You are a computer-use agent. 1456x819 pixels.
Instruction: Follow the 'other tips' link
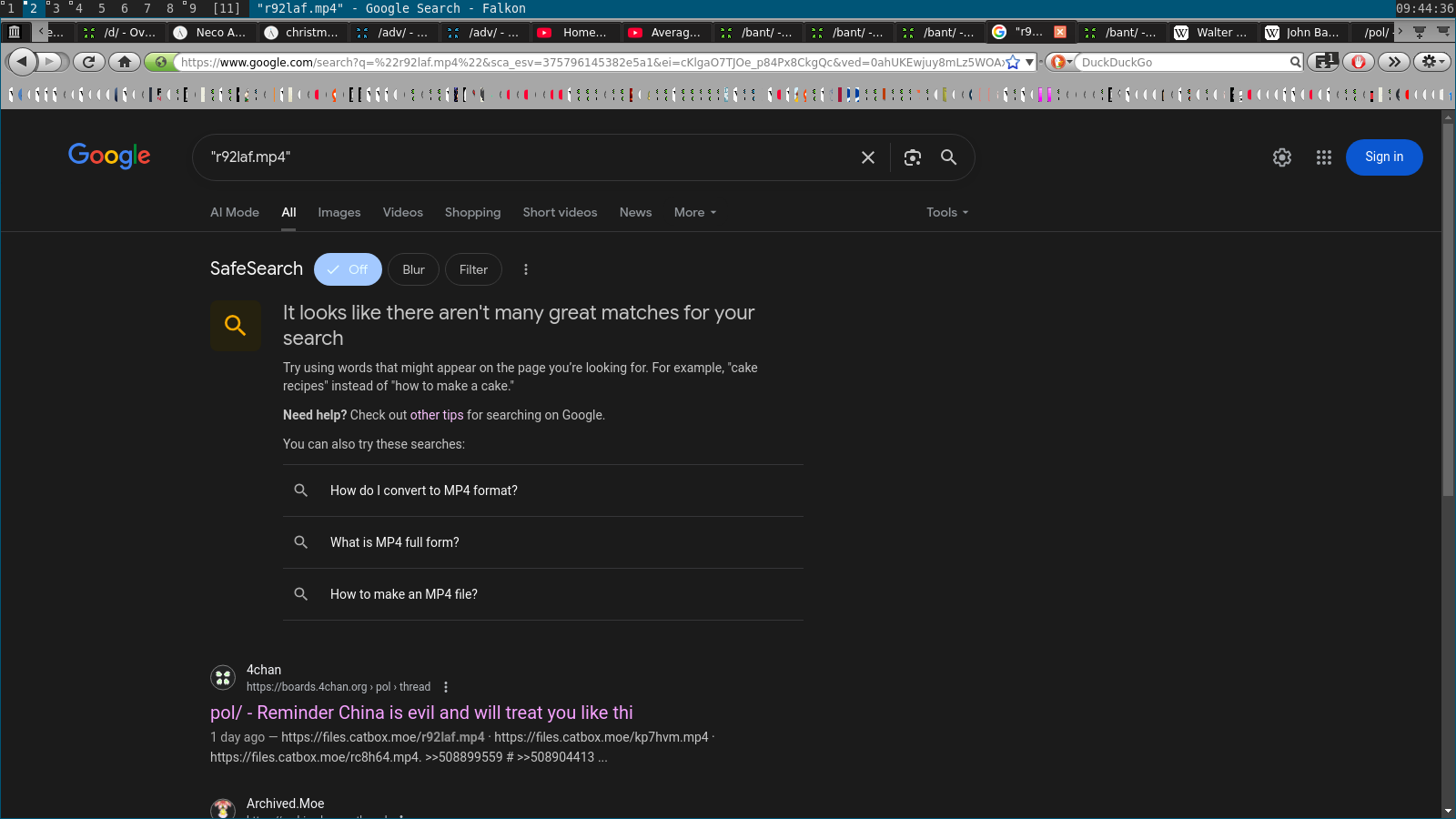(437, 415)
